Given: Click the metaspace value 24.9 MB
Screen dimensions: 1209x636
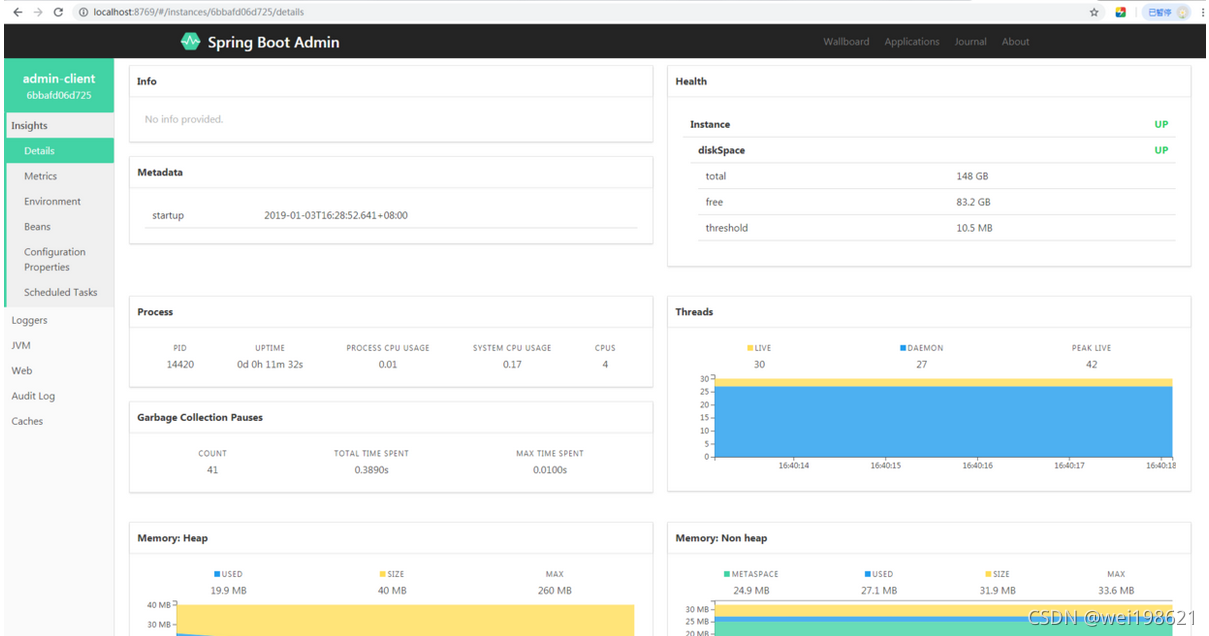Looking at the screenshot, I should tap(751, 590).
